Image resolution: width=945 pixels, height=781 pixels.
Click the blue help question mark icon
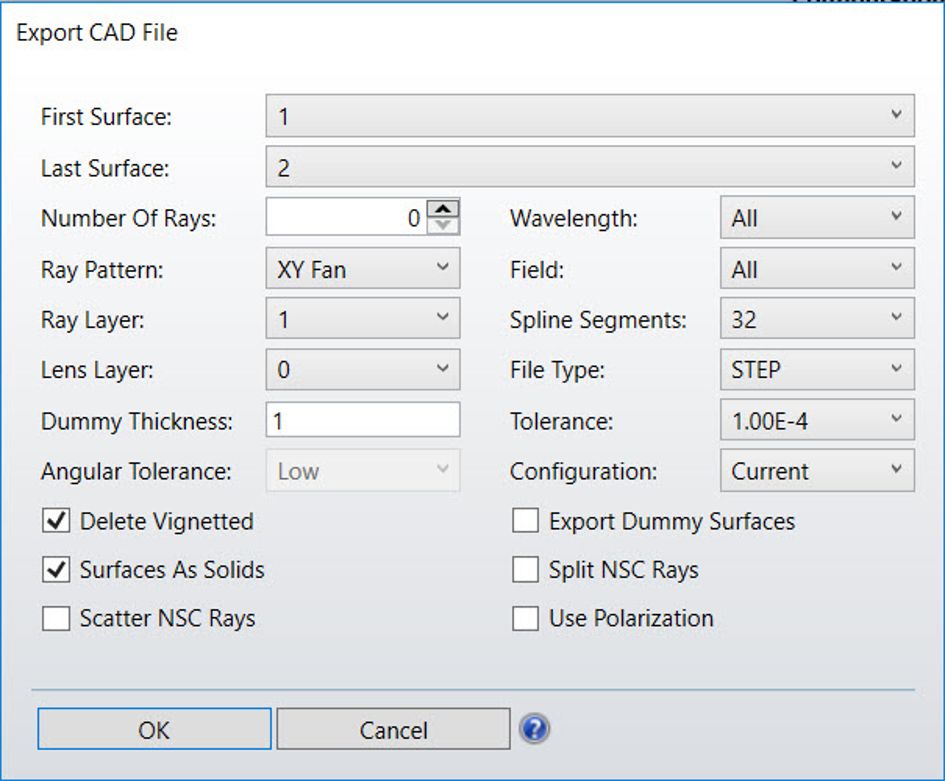coord(535,729)
